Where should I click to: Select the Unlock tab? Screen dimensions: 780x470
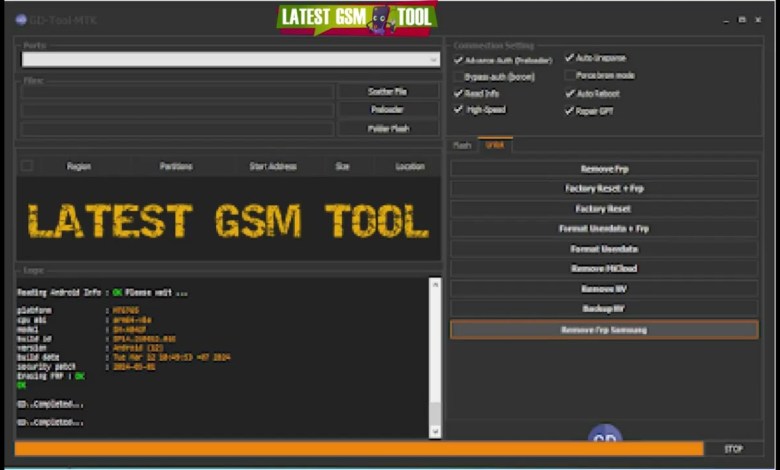pyautogui.click(x=494, y=146)
